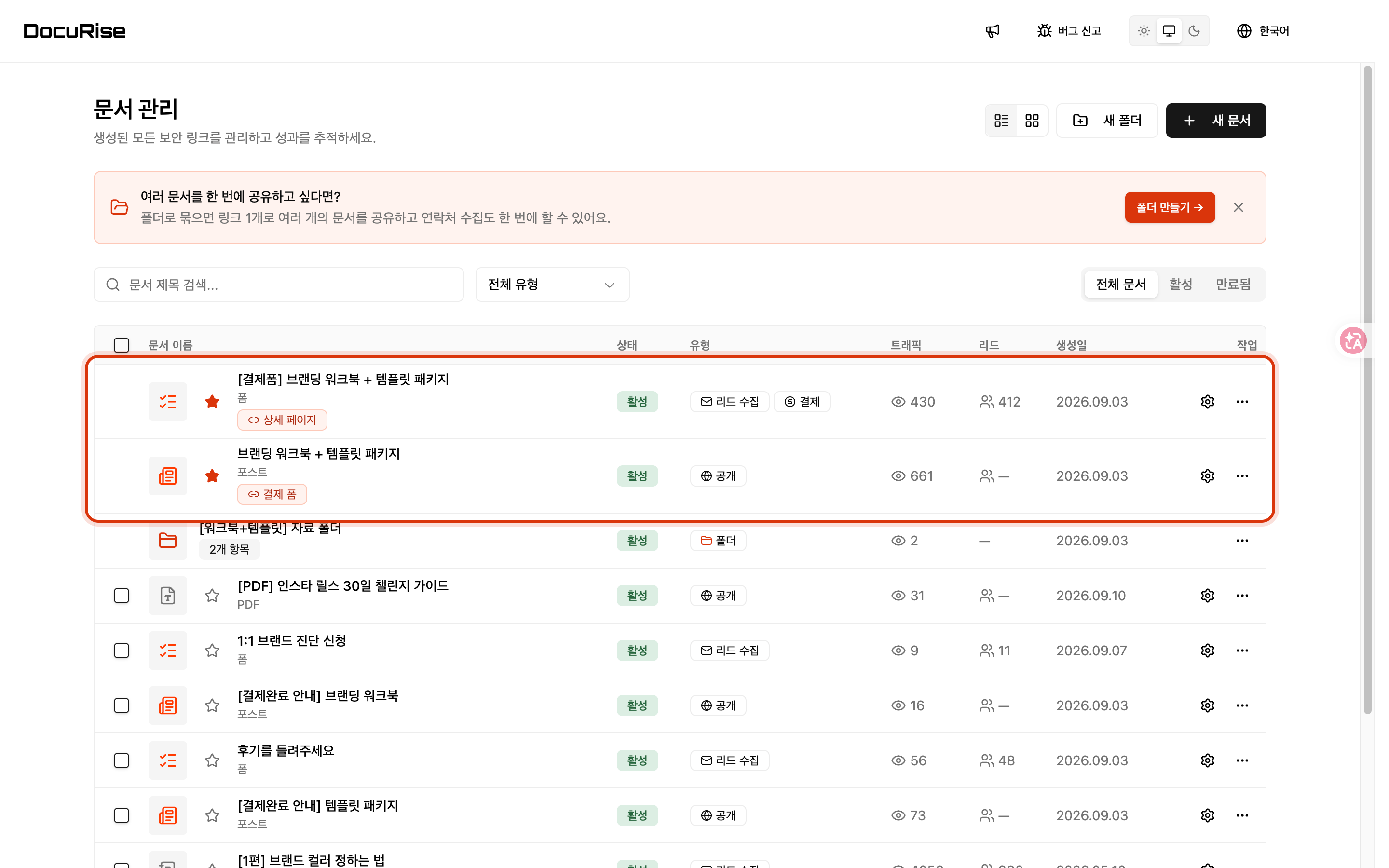Viewport: 1389px width, 868px height.
Task: Unstar the 브랜딩 워크북 + 템플릿 패키지 post
Action: (212, 476)
